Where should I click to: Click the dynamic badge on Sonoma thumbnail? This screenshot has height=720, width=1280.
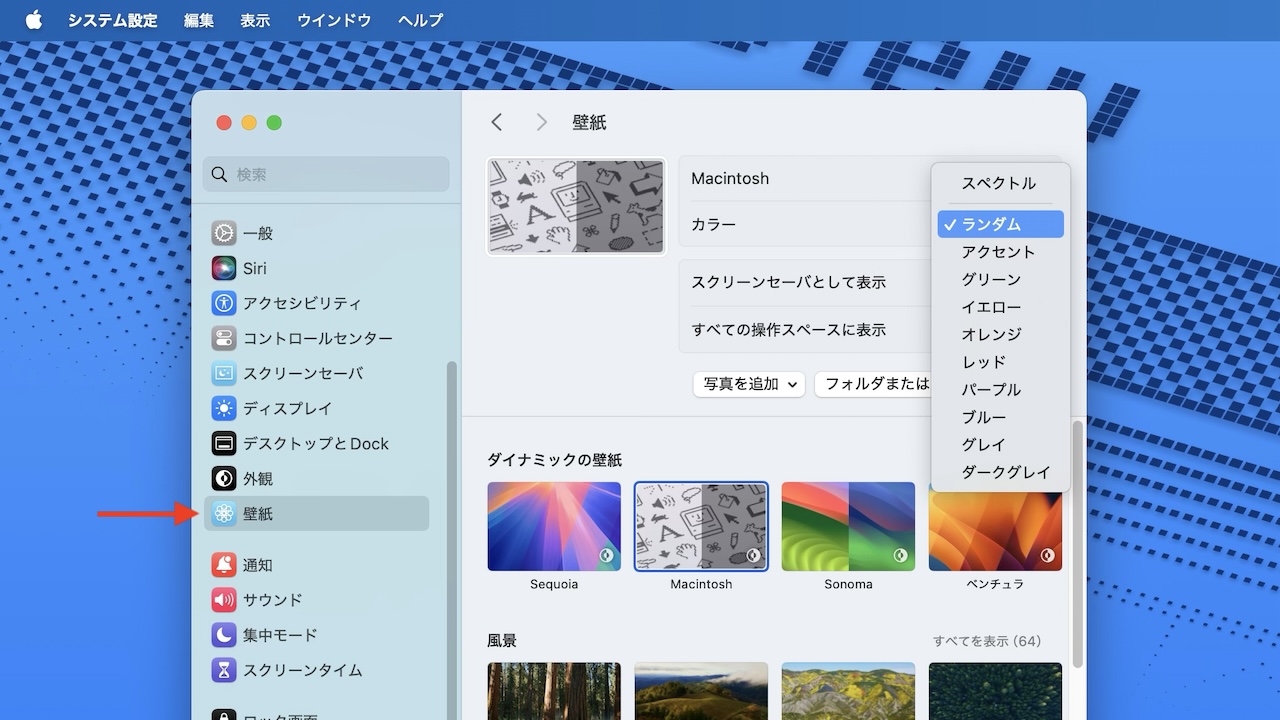[x=900, y=555]
